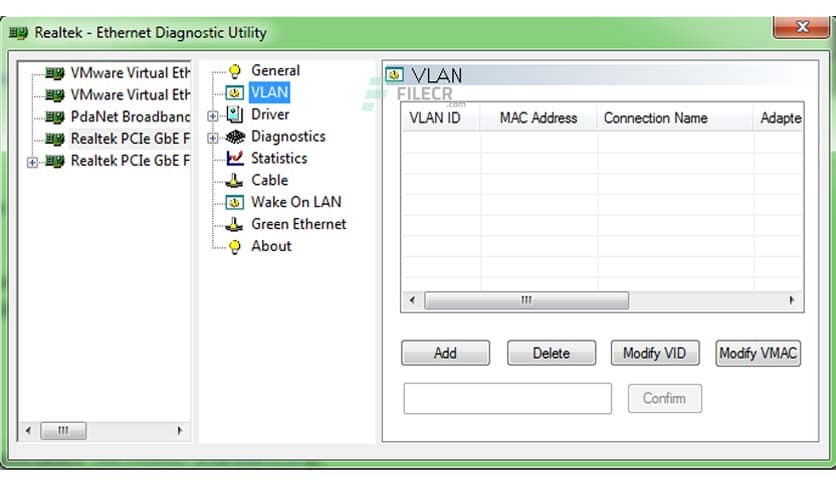The image size is (836, 484).
Task: Click the adapter list scroll right arrow
Action: (180, 430)
